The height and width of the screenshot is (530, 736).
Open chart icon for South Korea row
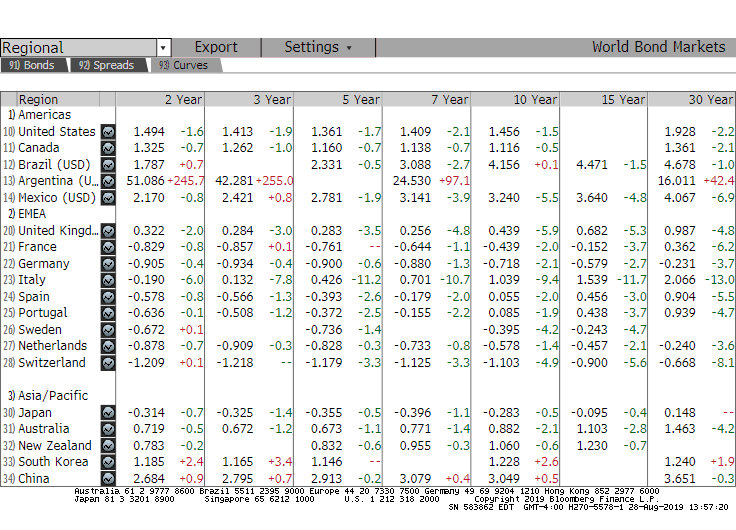[108, 462]
